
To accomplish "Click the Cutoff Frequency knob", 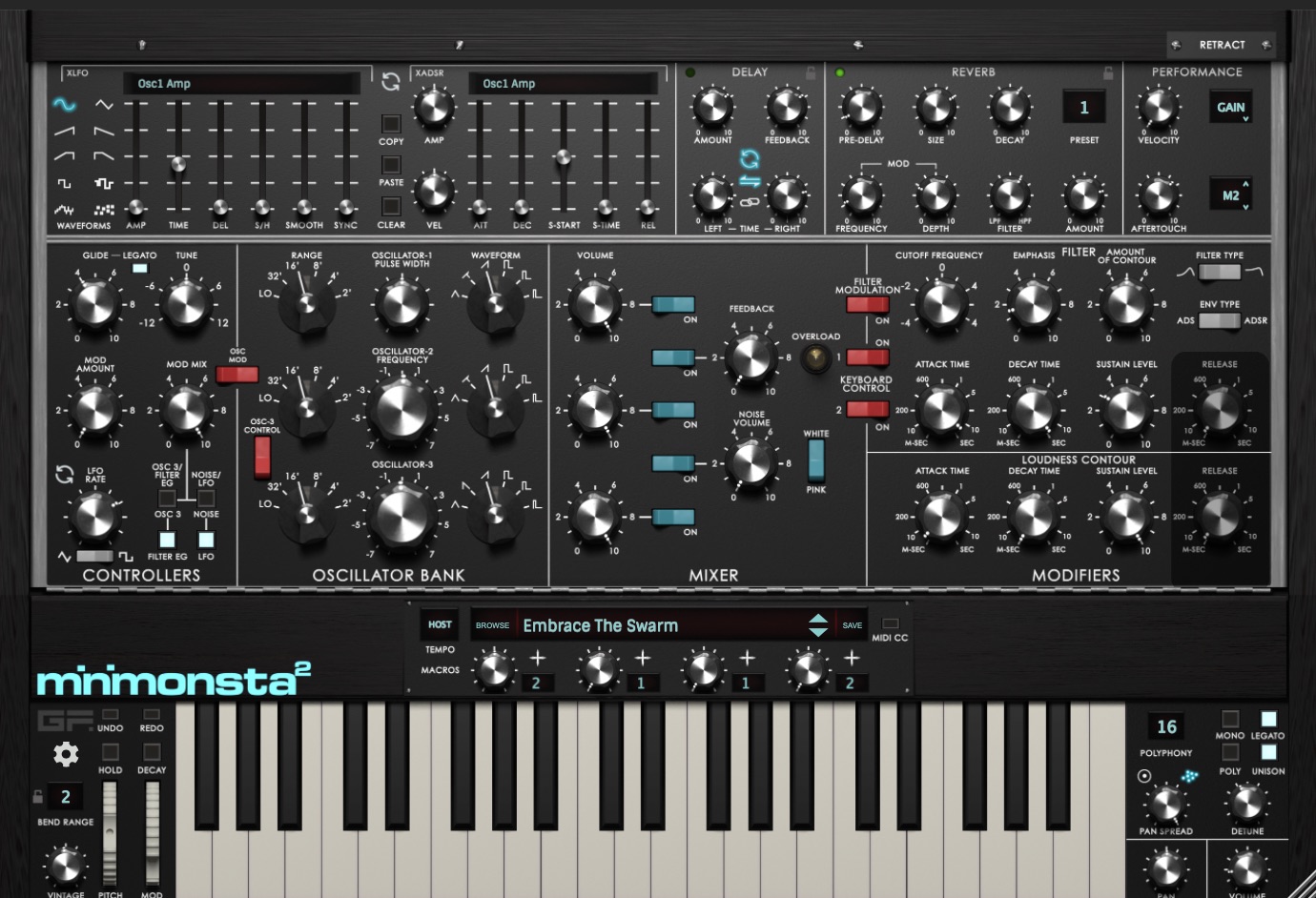I will coord(941,304).
